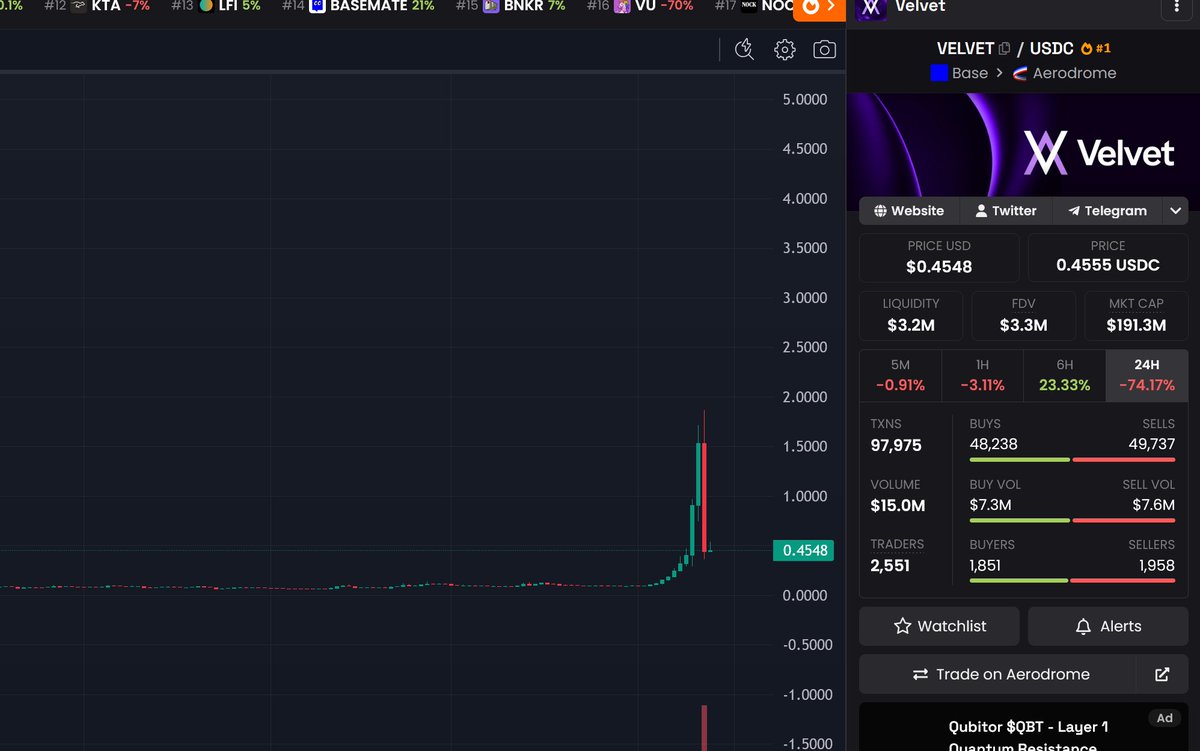The image size is (1200, 751).
Task: Click the Velvet logo icon in header
Action: [x=871, y=8]
